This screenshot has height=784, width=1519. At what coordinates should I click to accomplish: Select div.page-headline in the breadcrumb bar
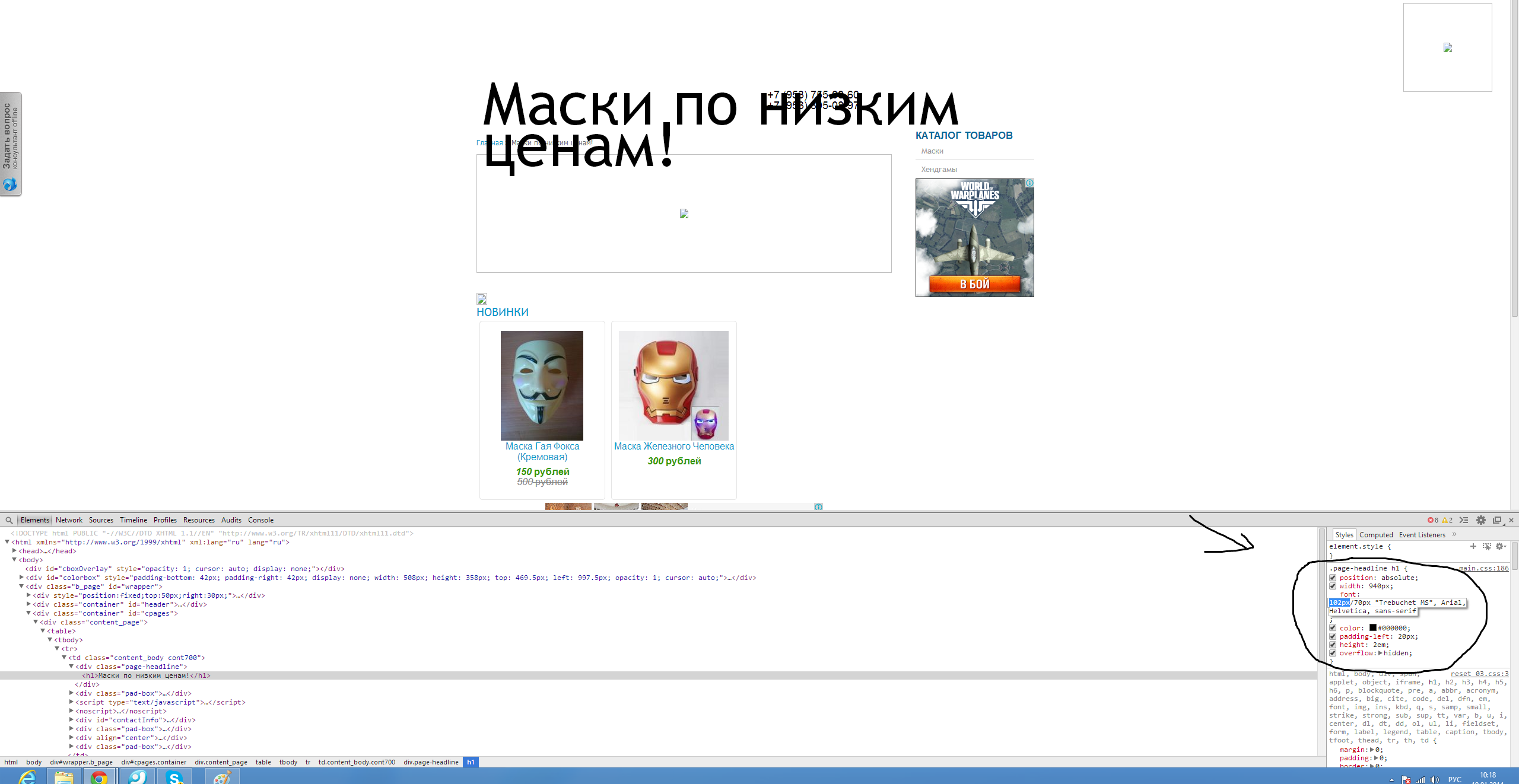431,762
